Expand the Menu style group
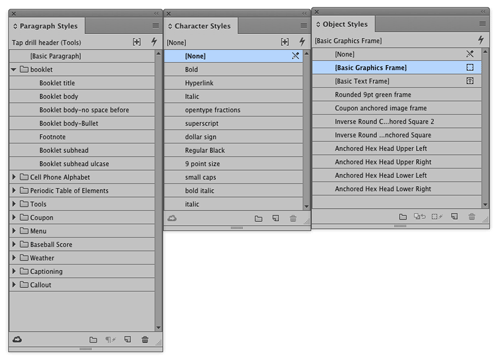This screenshot has width=500, height=361. tap(14, 231)
